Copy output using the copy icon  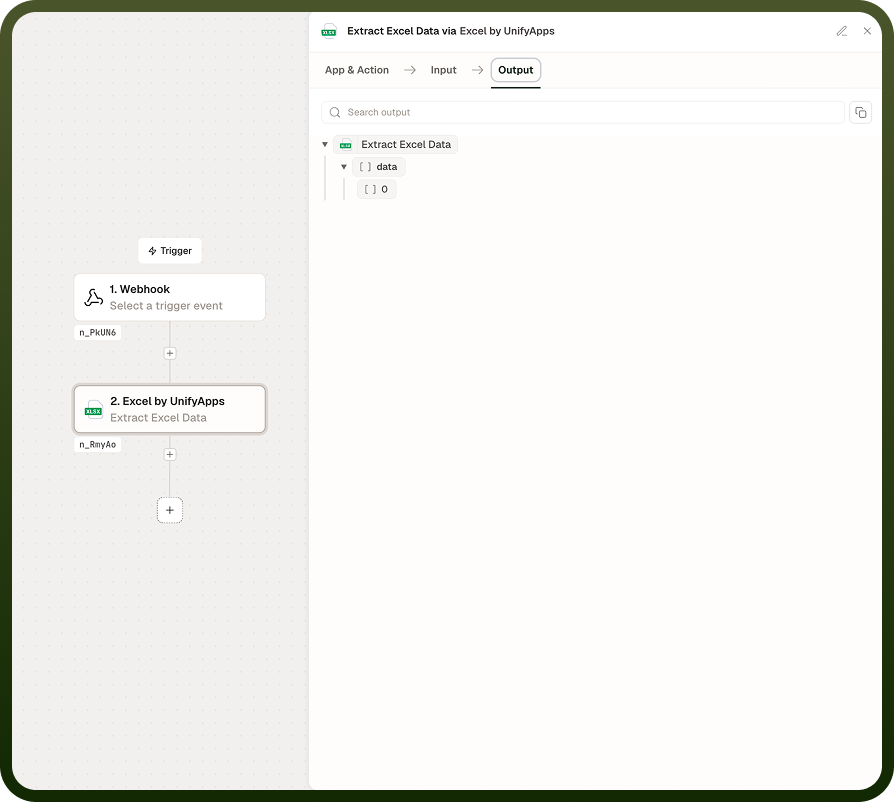click(860, 112)
